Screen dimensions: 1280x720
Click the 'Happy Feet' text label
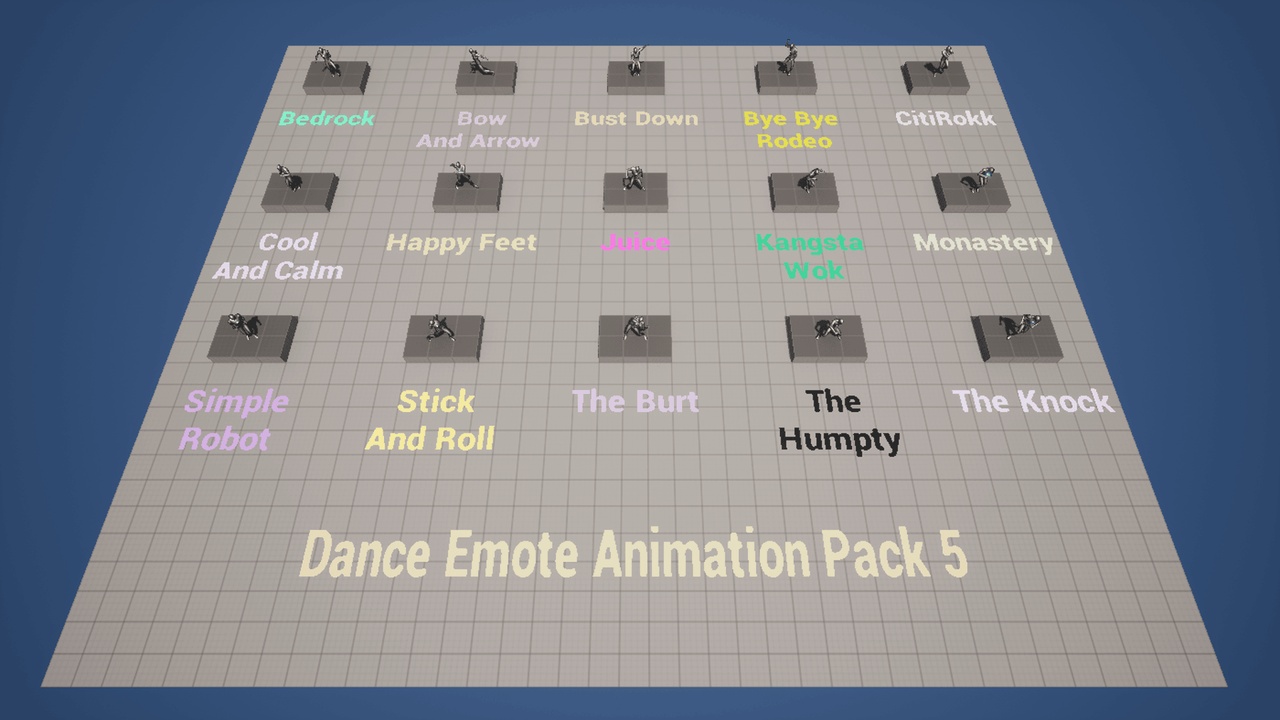[461, 243]
